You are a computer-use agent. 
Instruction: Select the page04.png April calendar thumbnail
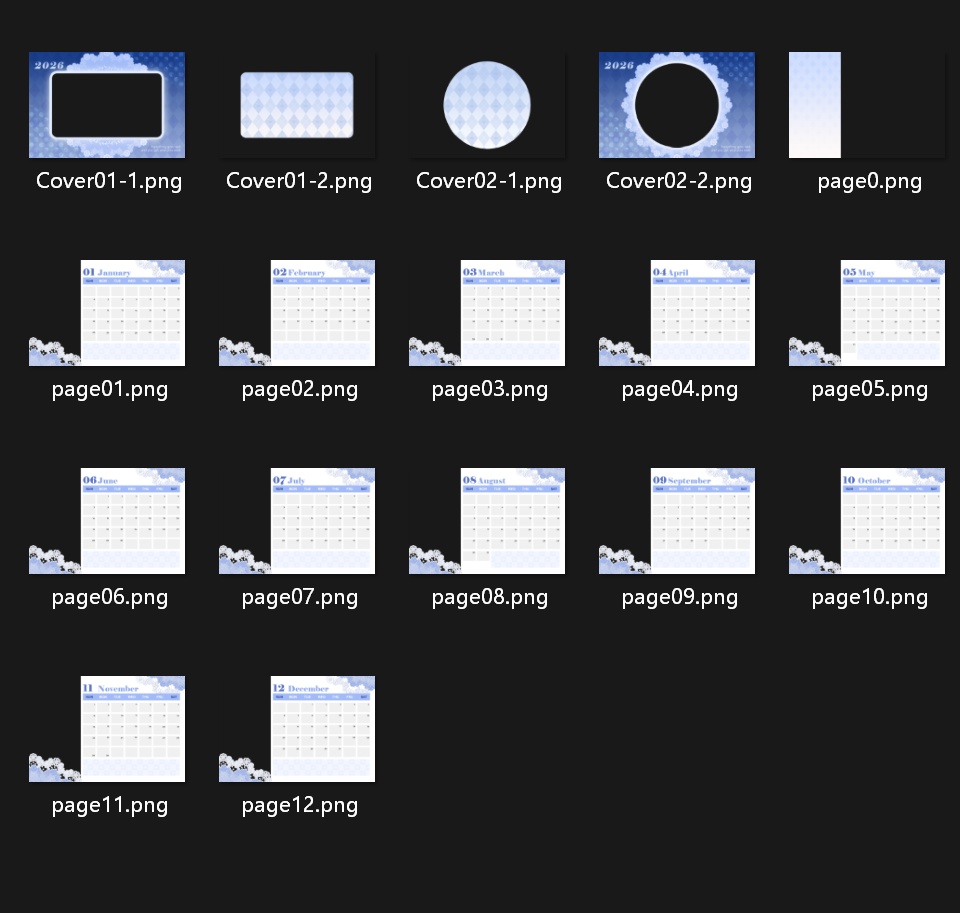[x=677, y=313]
